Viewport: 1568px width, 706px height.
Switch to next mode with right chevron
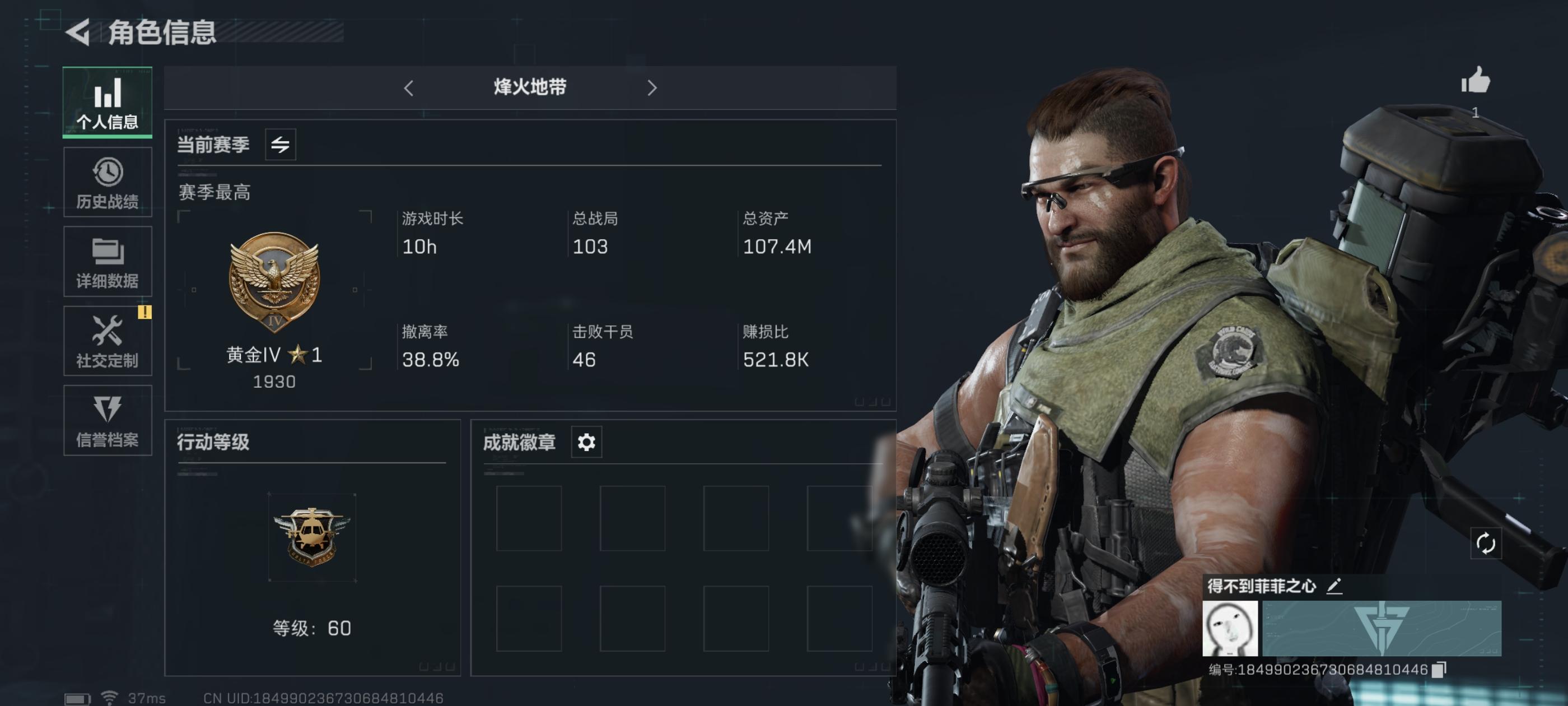point(652,89)
